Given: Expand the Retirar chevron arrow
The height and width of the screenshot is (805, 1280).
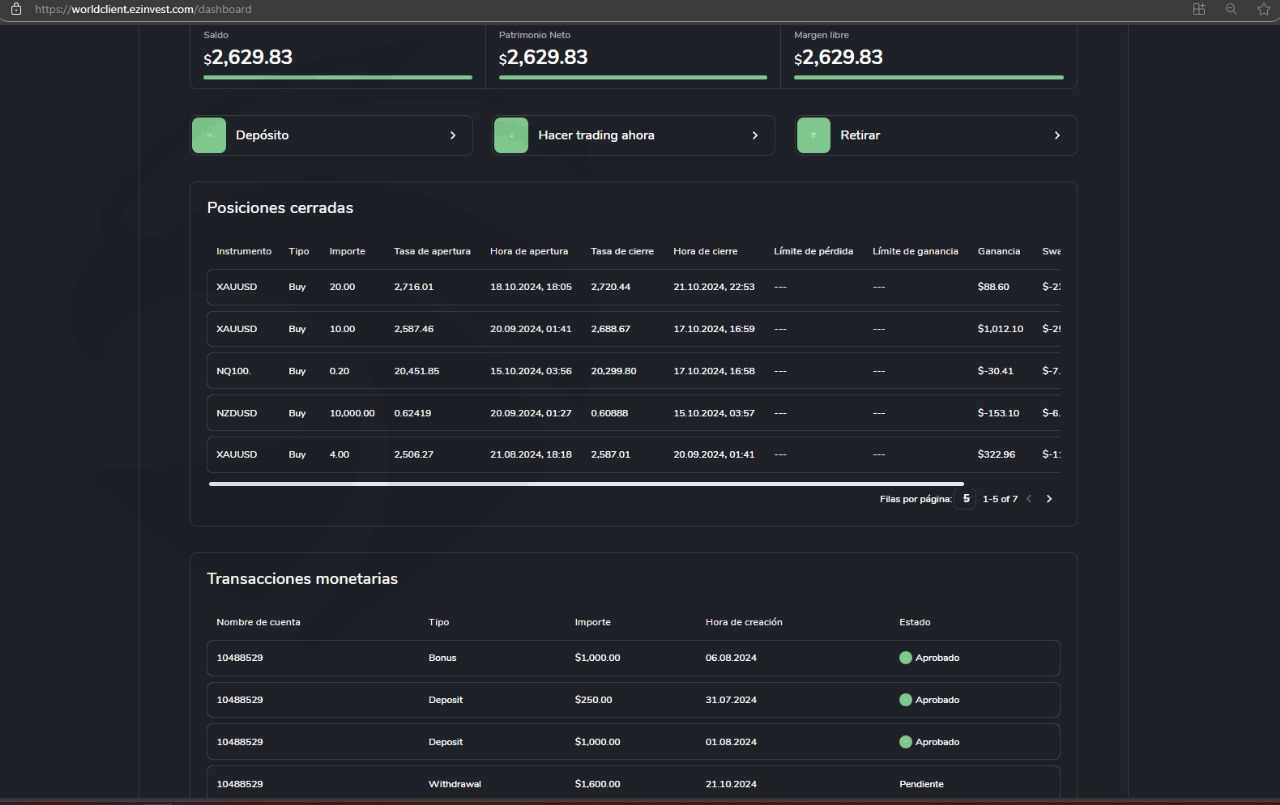Looking at the screenshot, I should 1057,135.
